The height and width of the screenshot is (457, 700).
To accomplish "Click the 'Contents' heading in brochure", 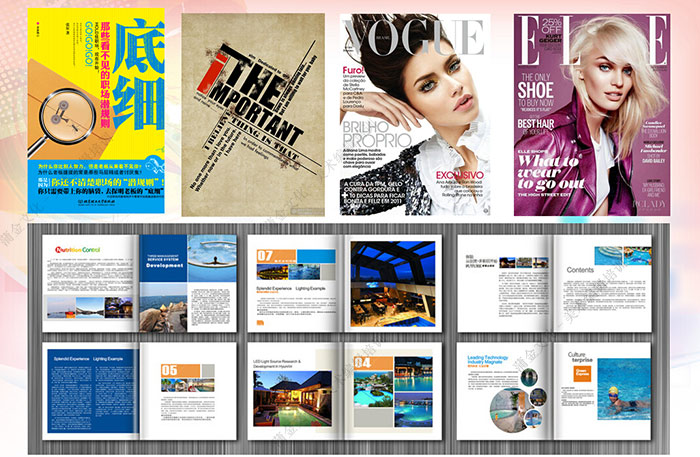I will point(580,270).
